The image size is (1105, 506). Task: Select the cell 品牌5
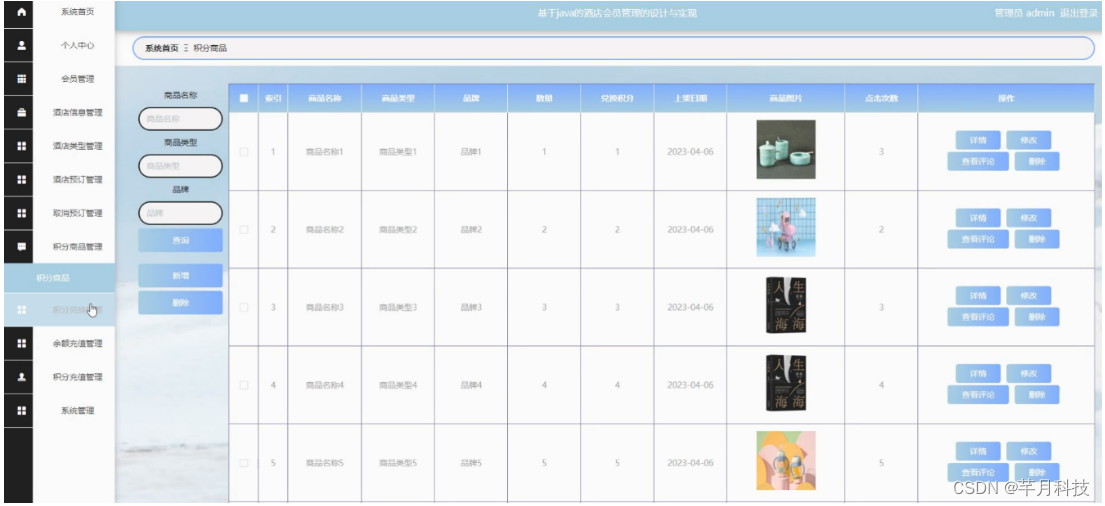(x=471, y=463)
